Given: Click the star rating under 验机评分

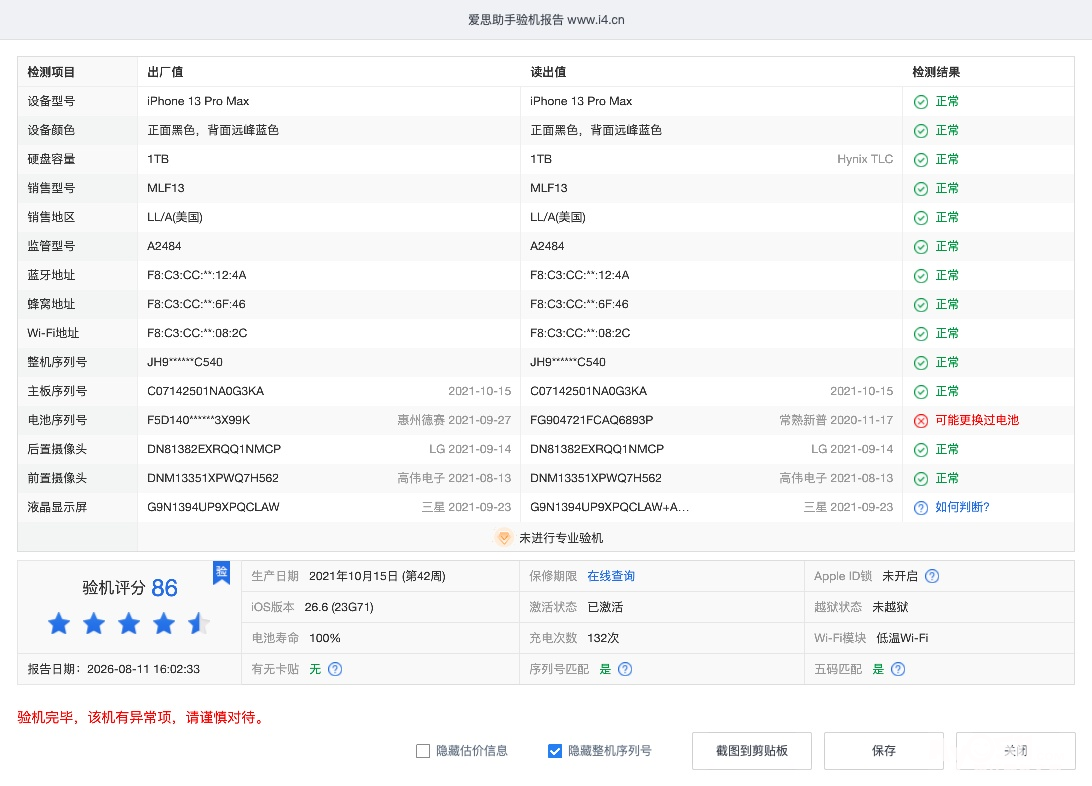Looking at the screenshot, I should tap(129, 623).
